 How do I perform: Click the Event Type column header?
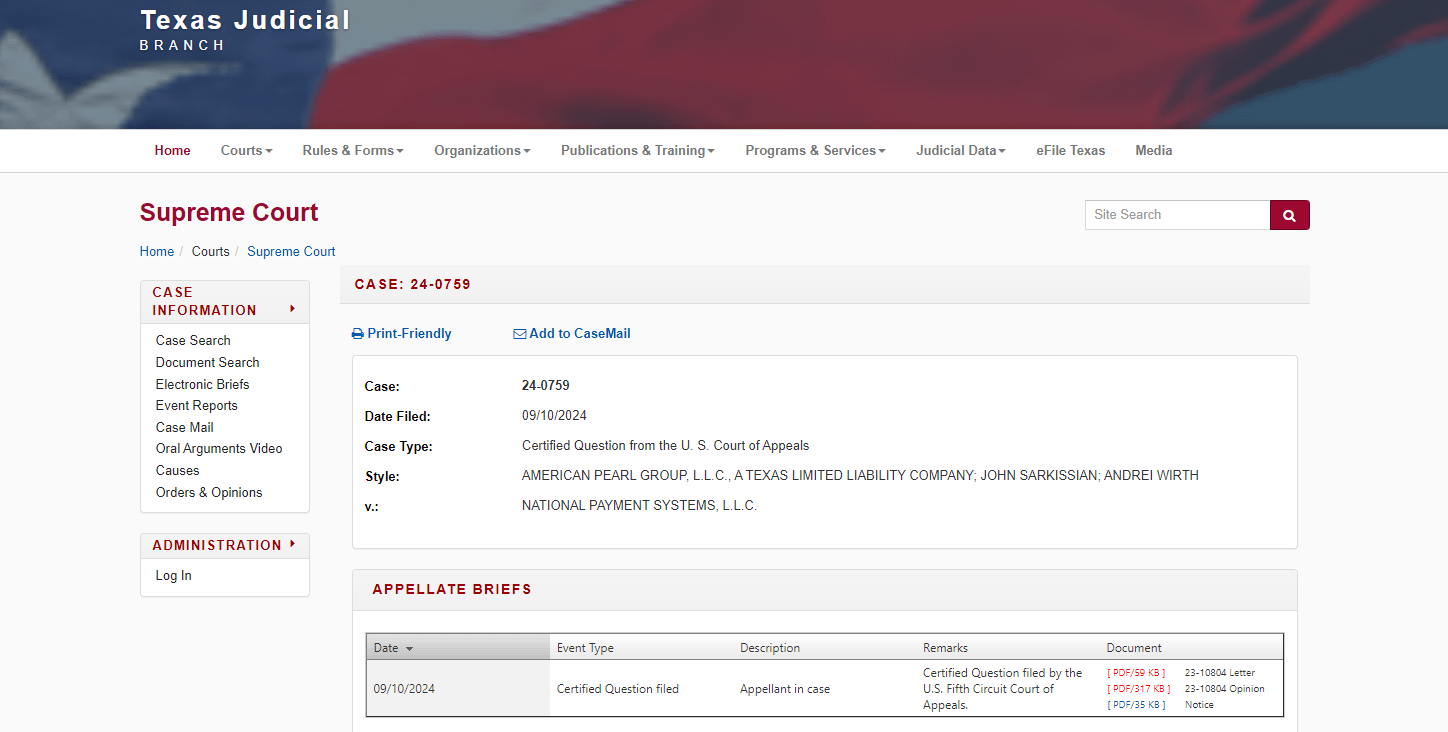click(585, 648)
